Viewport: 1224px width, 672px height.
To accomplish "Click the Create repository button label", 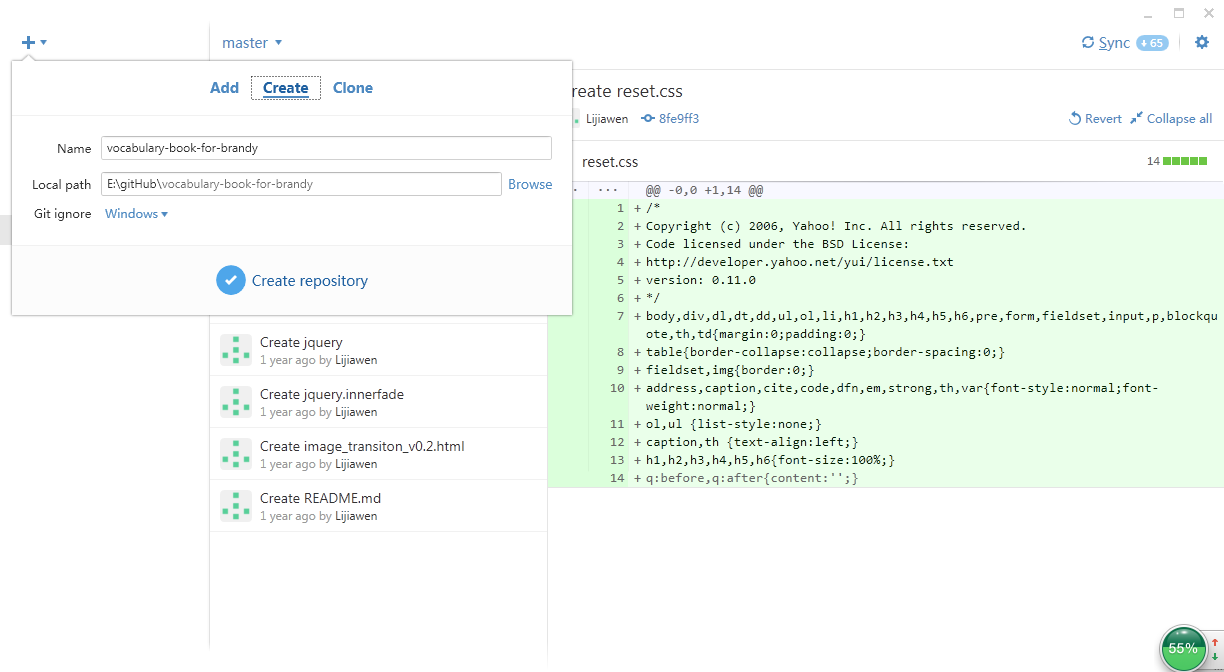I will pyautogui.click(x=310, y=281).
